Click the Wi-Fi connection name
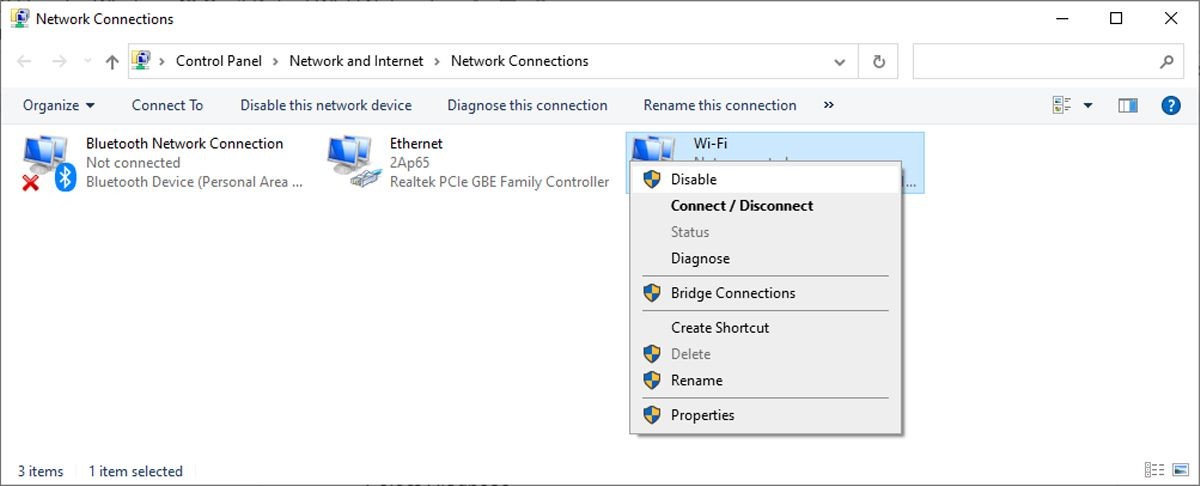The image size is (1200, 486). coord(710,144)
